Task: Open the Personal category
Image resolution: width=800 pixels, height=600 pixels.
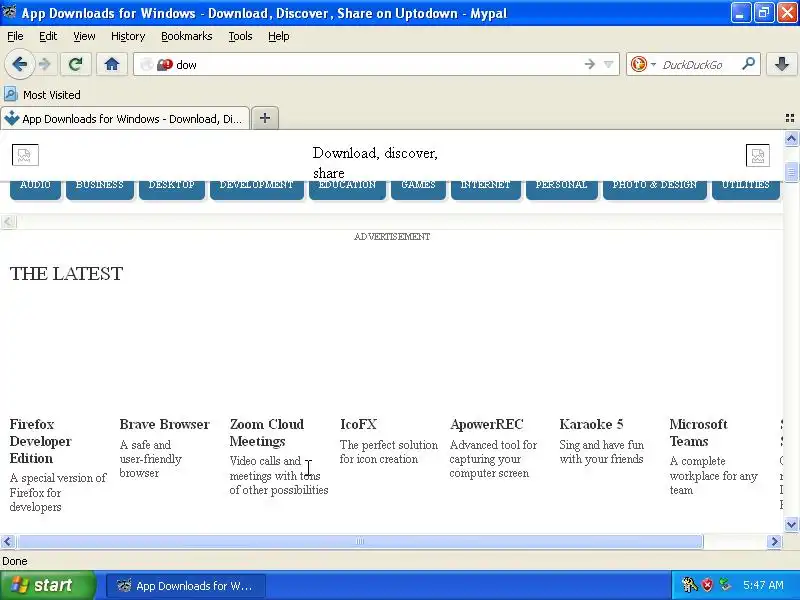Action: [562, 189]
